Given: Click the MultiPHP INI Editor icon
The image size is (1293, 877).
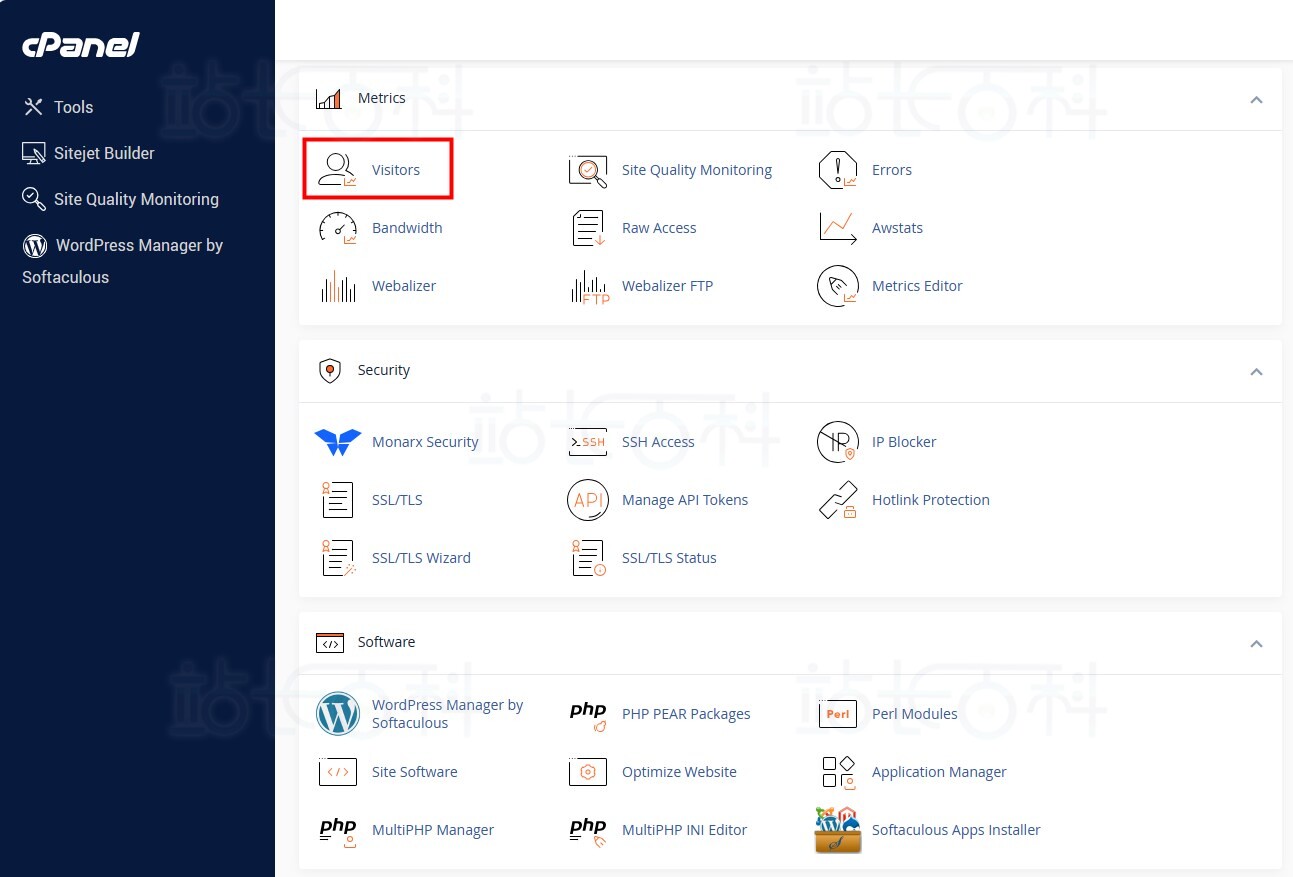Looking at the screenshot, I should pyautogui.click(x=588, y=831).
